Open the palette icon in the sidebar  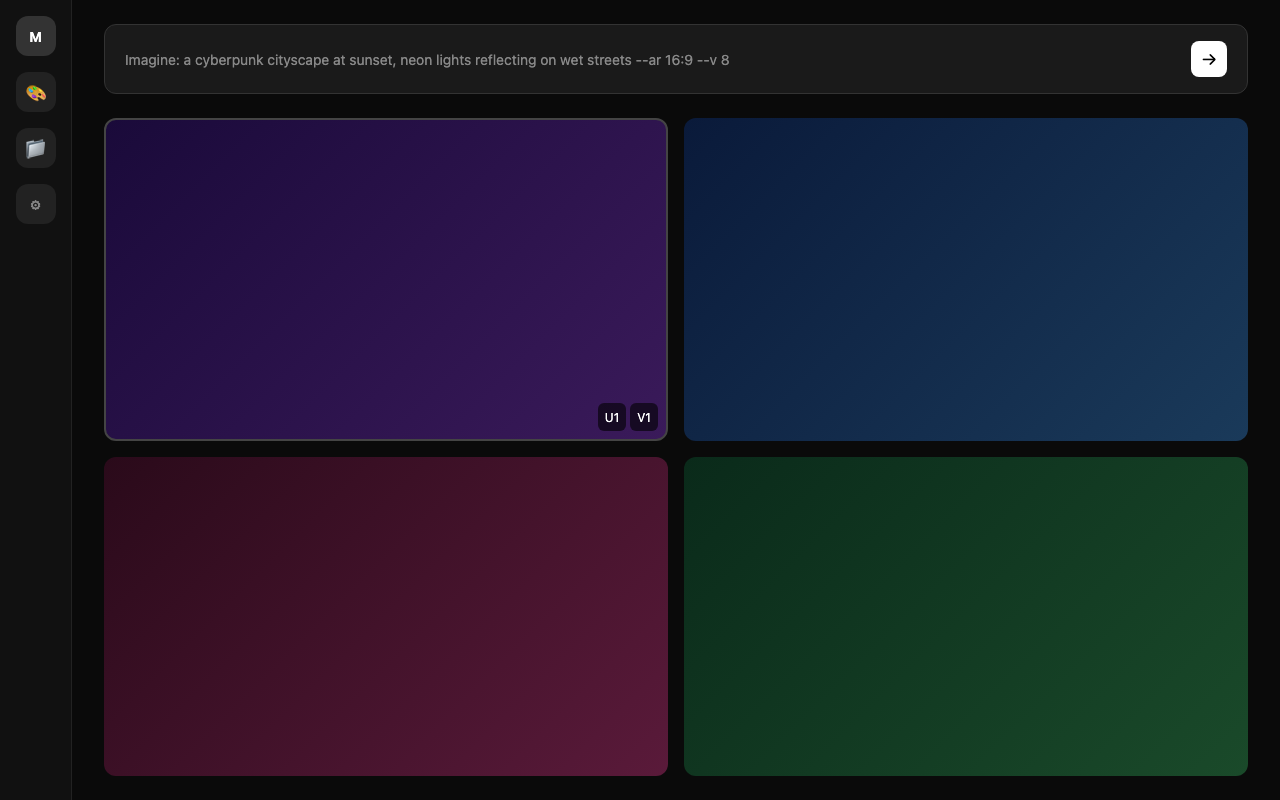[x=36, y=92]
